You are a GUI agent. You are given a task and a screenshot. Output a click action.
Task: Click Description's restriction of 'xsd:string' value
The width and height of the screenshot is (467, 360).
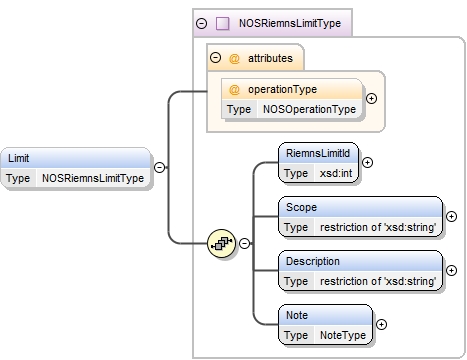point(378,281)
